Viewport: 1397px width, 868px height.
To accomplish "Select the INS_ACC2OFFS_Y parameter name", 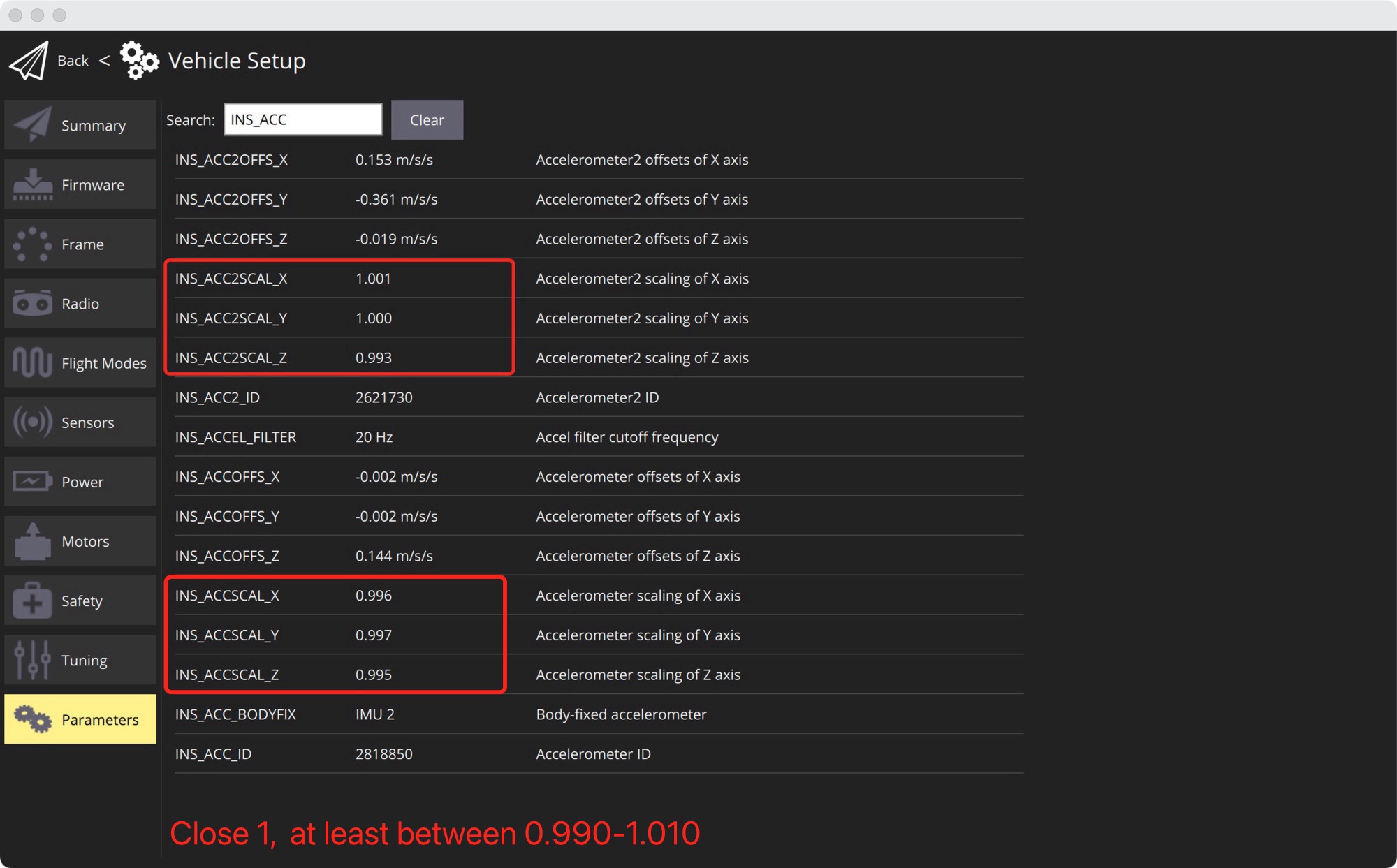I will [231, 200].
